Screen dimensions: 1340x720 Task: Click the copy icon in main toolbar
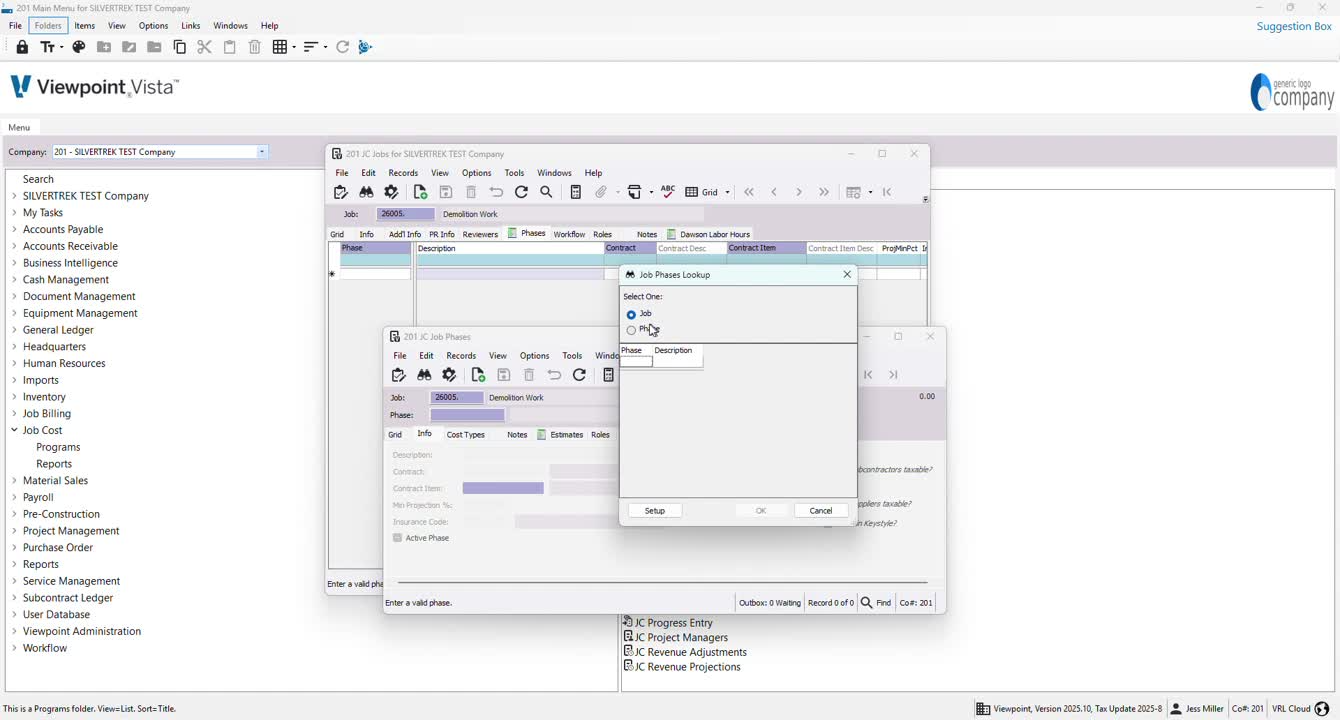180,47
